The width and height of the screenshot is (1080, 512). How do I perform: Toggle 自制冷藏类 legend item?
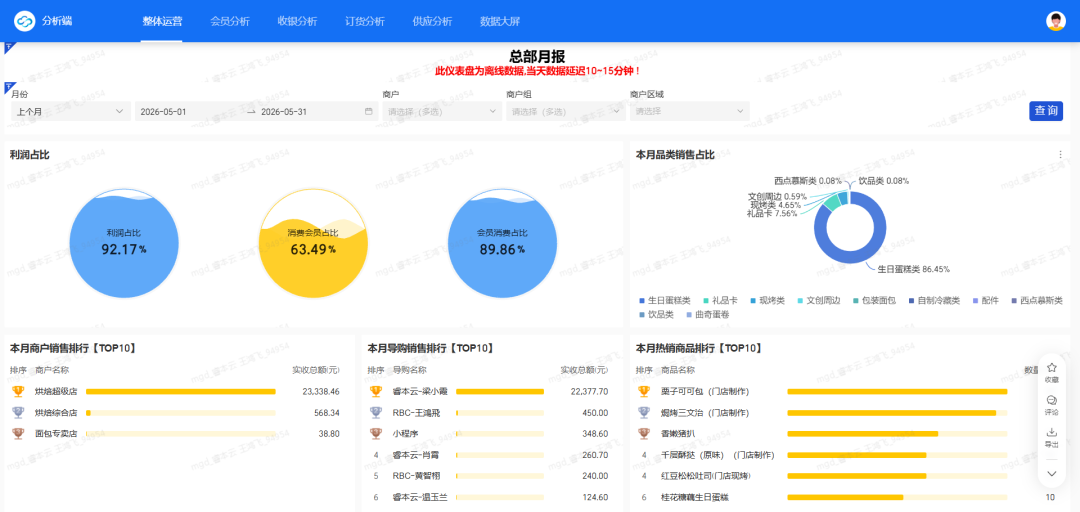click(x=935, y=300)
